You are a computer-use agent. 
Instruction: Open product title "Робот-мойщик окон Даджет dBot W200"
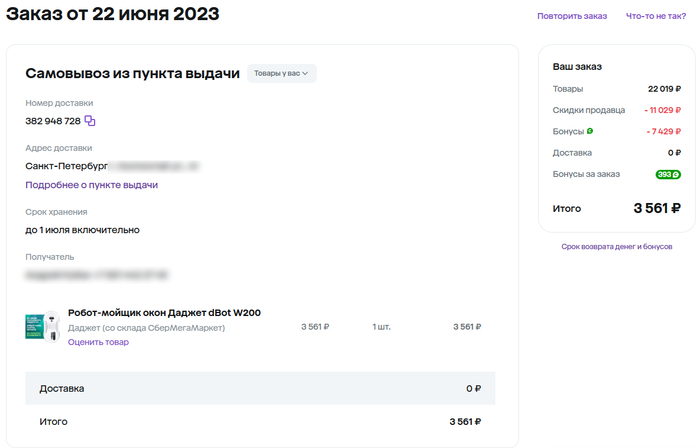[164, 313]
